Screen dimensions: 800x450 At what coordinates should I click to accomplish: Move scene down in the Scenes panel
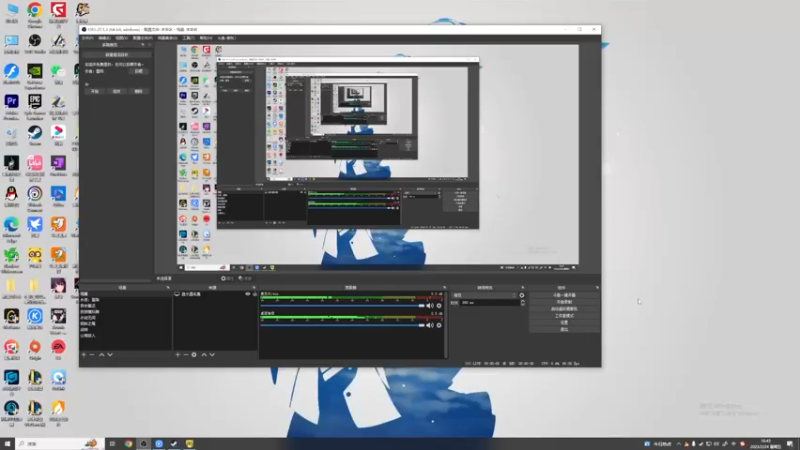(110, 355)
